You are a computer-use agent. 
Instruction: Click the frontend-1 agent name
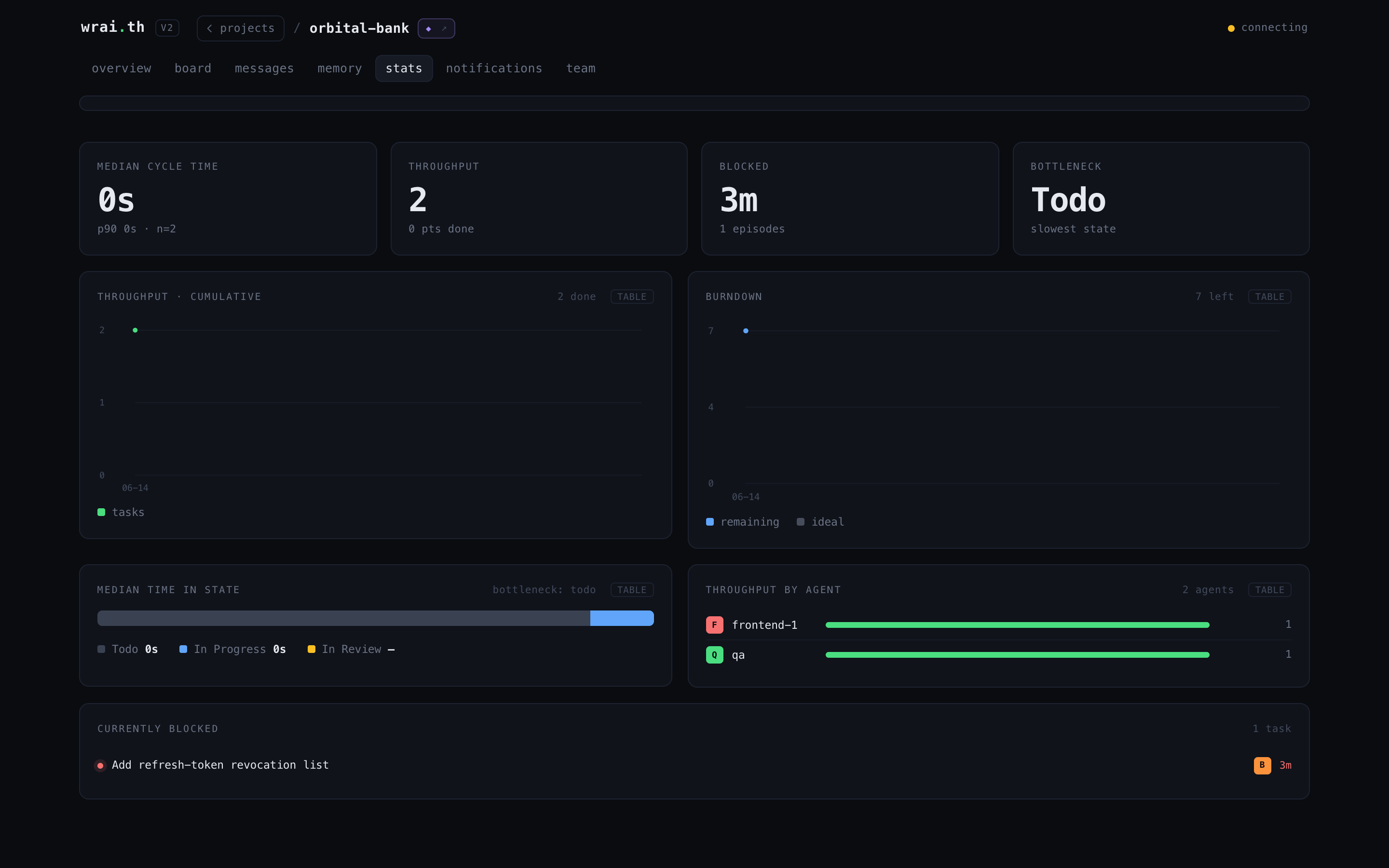[x=764, y=624]
